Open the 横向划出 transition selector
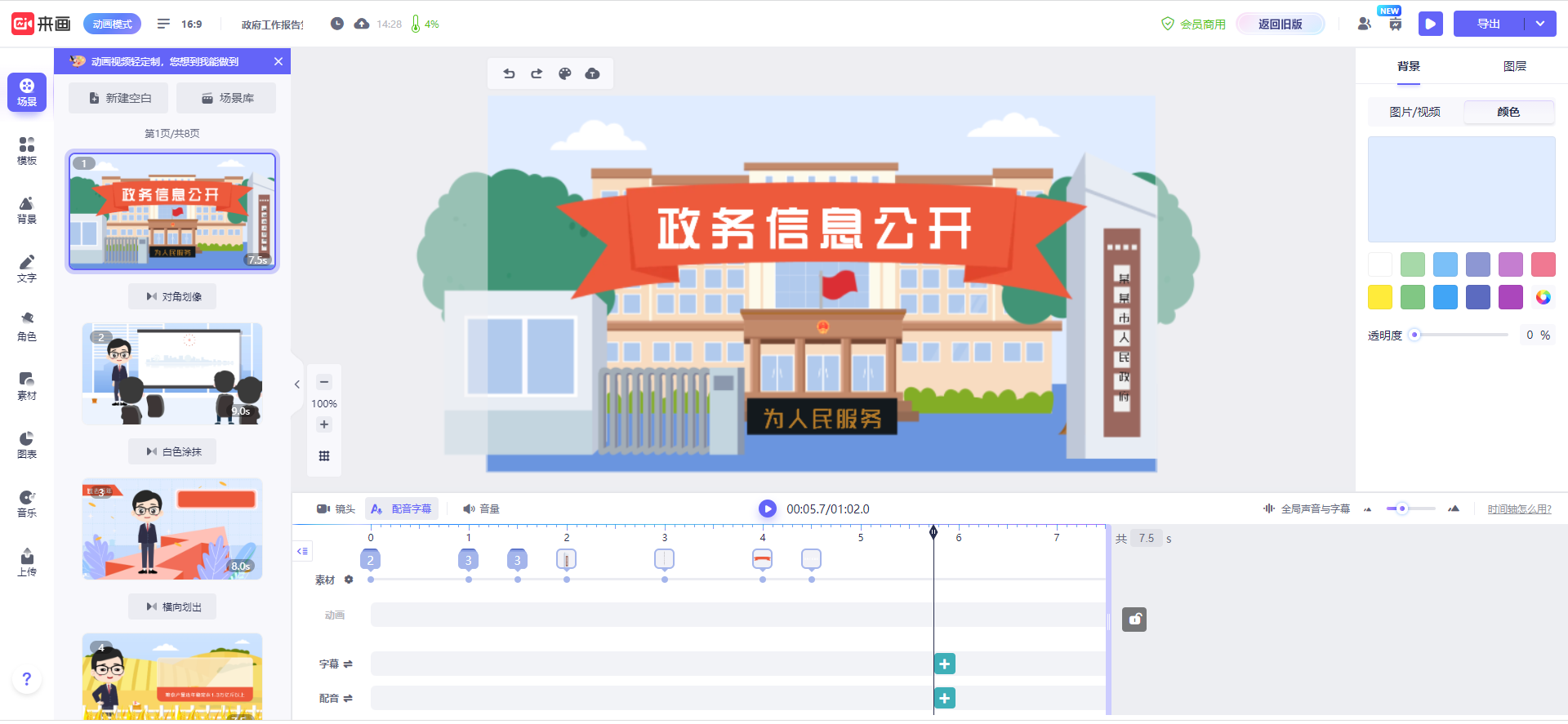The width and height of the screenshot is (1568, 724). pos(172,606)
